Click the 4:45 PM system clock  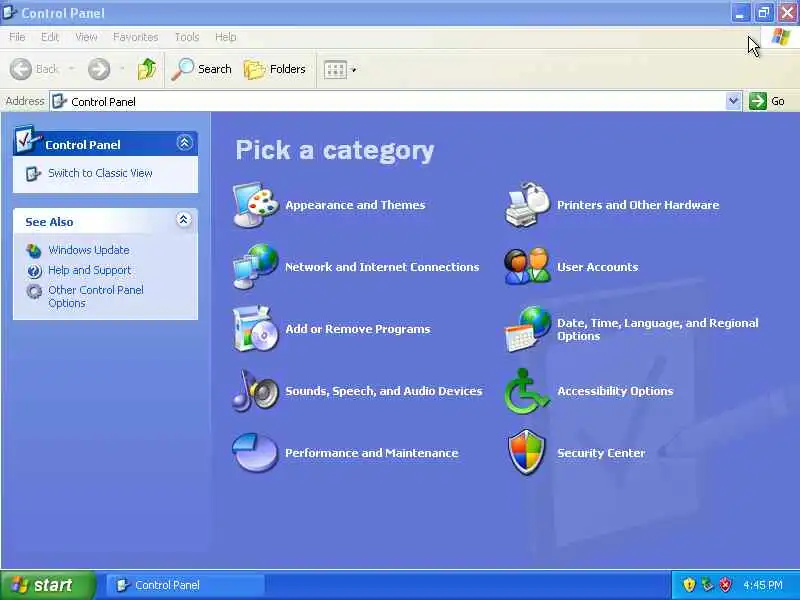tap(763, 585)
